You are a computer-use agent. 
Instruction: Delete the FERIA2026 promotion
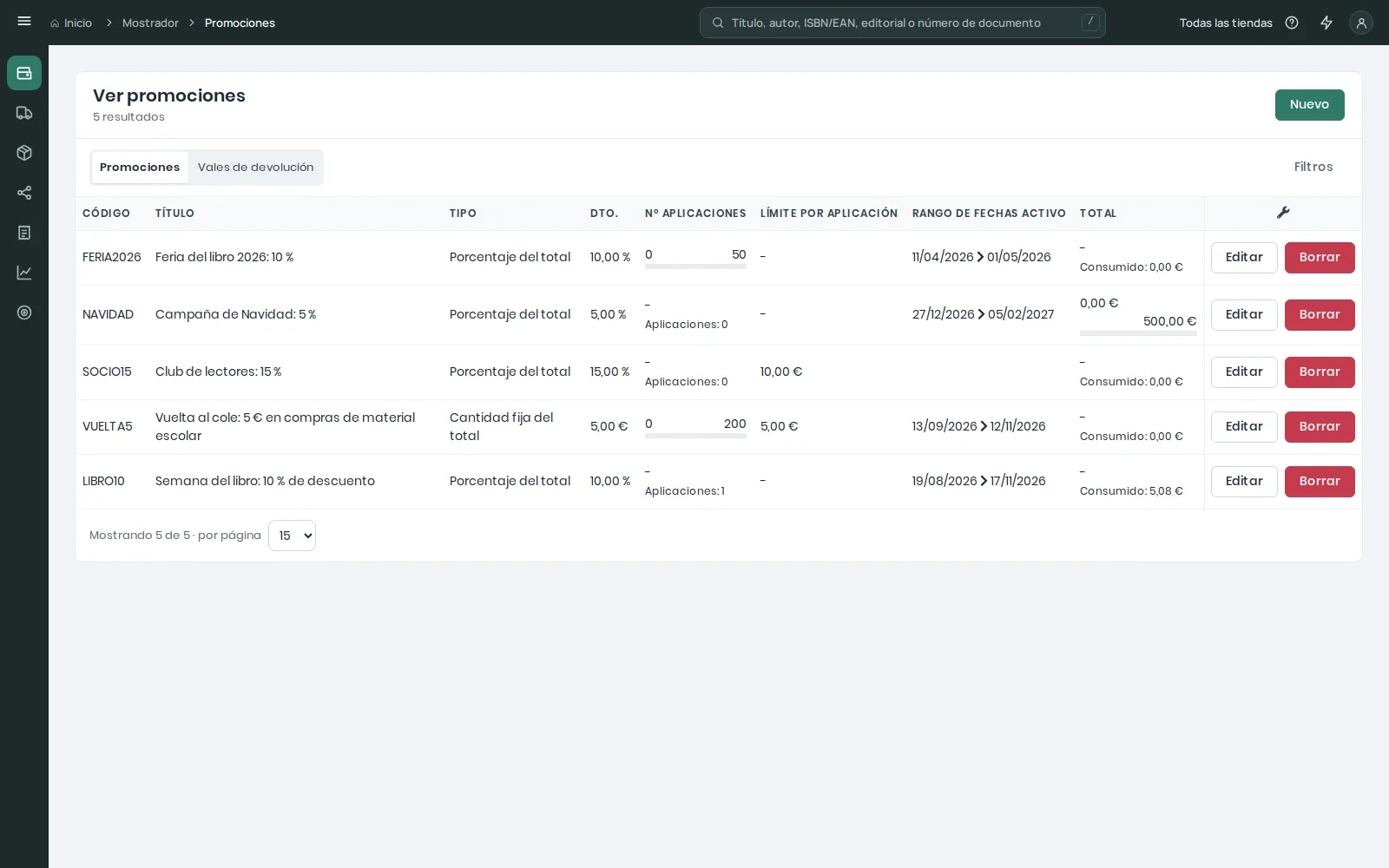click(x=1320, y=258)
